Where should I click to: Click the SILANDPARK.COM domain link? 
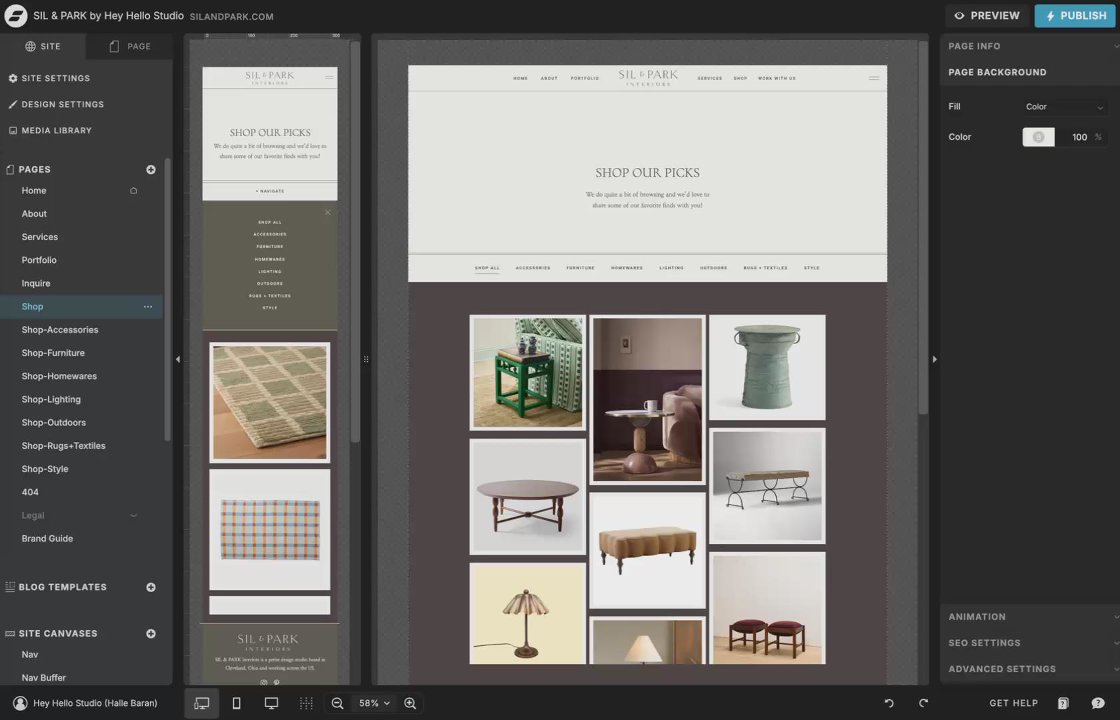(x=231, y=16)
